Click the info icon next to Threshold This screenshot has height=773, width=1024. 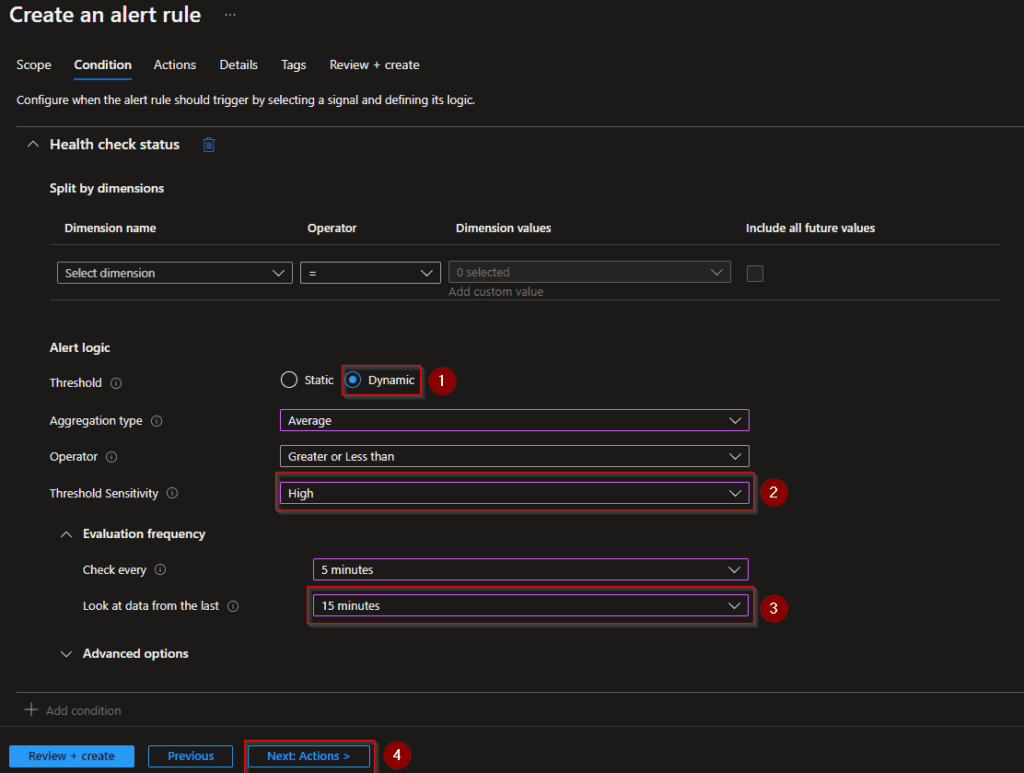(116, 383)
